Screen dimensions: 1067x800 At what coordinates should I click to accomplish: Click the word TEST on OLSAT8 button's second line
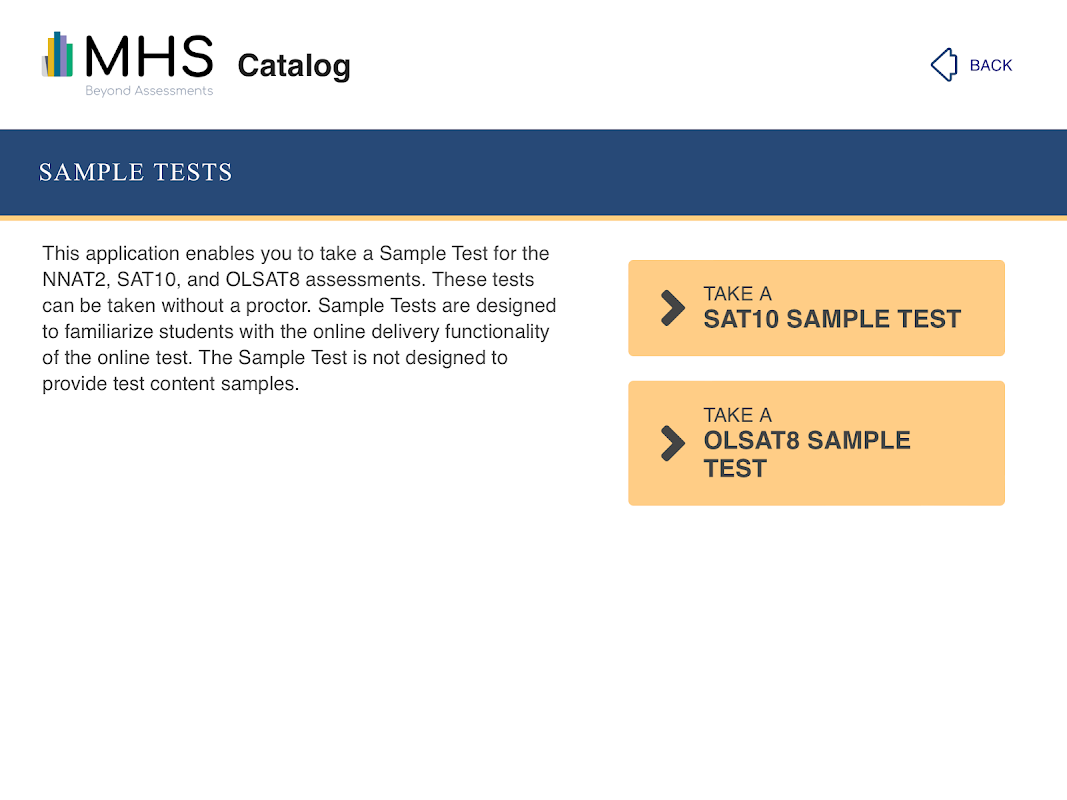point(735,469)
